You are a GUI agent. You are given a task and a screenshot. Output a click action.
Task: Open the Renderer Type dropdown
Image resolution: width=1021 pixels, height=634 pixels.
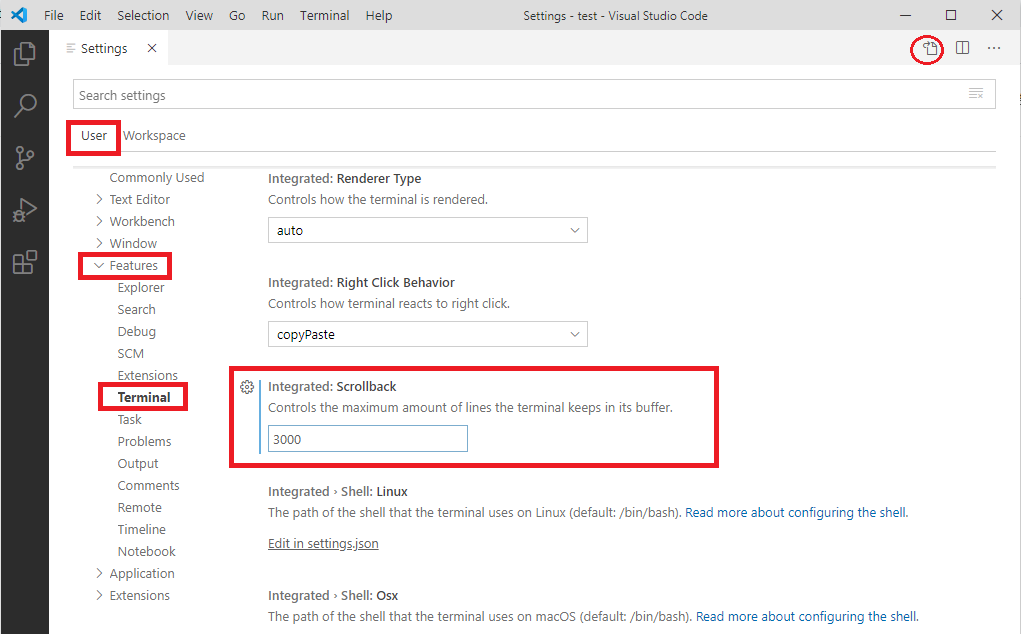[x=428, y=230]
